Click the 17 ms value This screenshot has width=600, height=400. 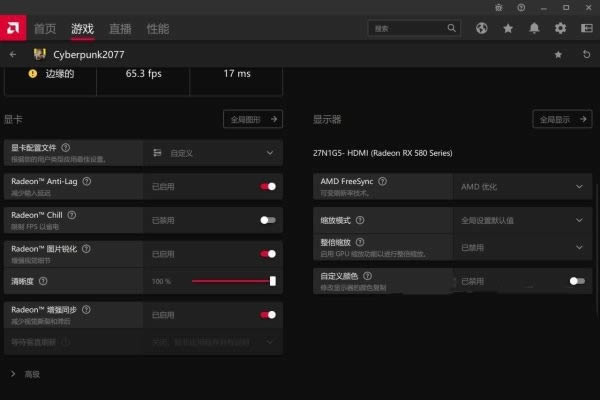(x=237, y=73)
